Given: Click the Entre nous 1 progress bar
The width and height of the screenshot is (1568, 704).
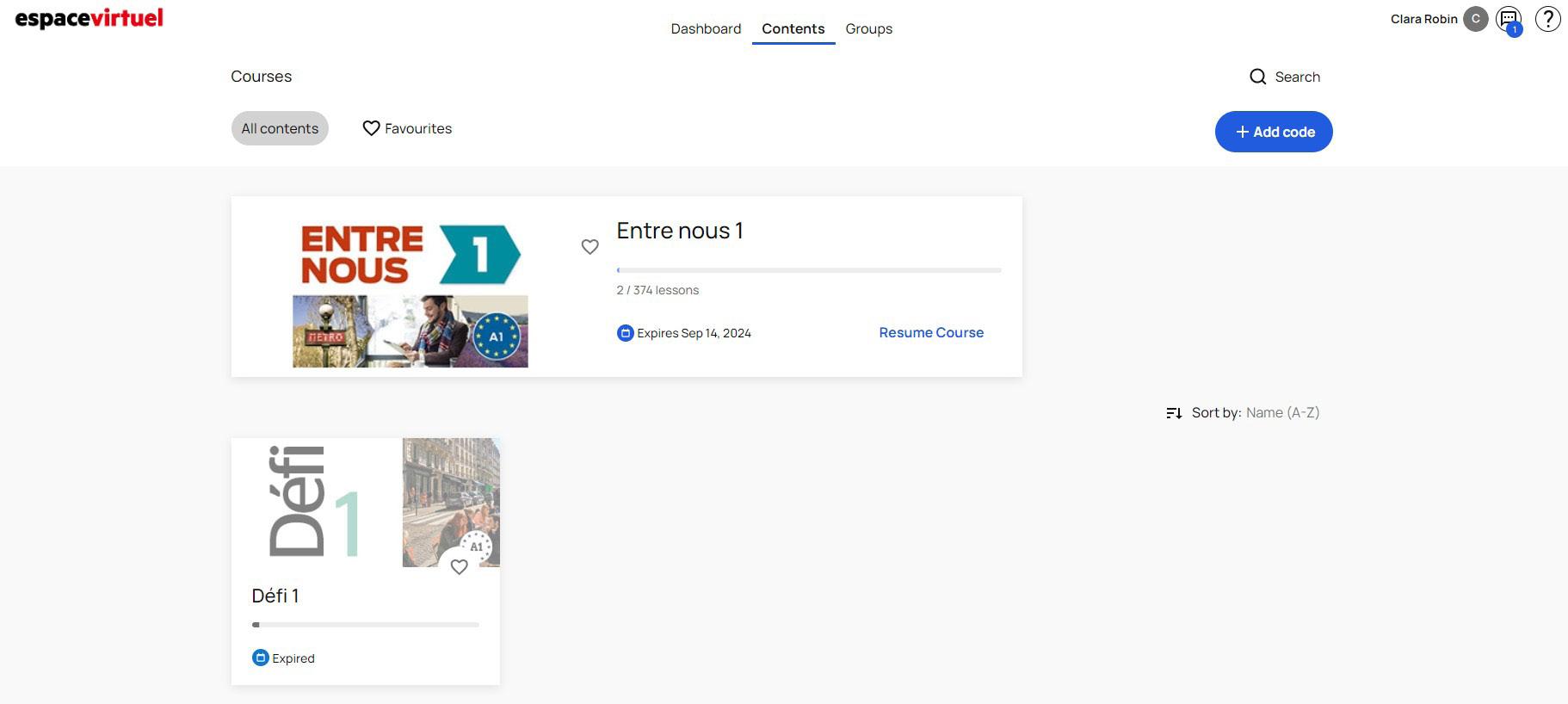Looking at the screenshot, I should 809,270.
